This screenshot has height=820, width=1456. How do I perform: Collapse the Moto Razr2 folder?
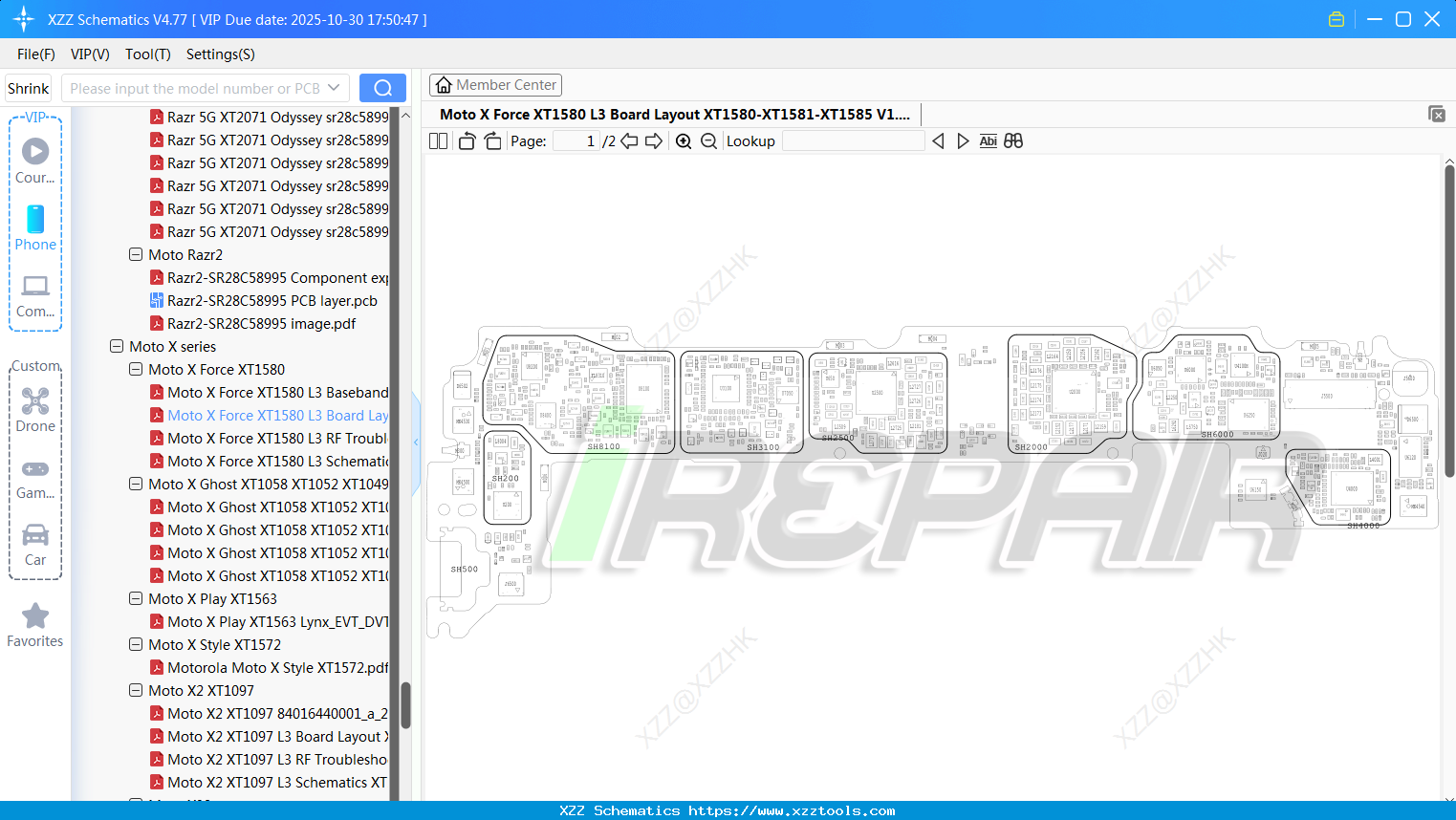[x=135, y=254]
